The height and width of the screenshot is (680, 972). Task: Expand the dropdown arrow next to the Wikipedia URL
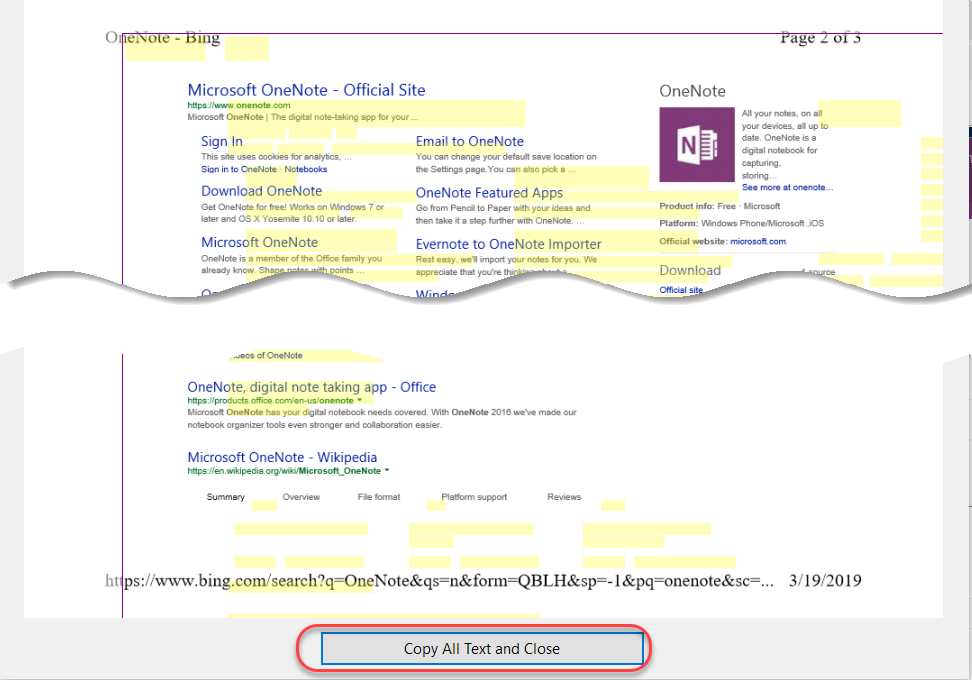388,469
